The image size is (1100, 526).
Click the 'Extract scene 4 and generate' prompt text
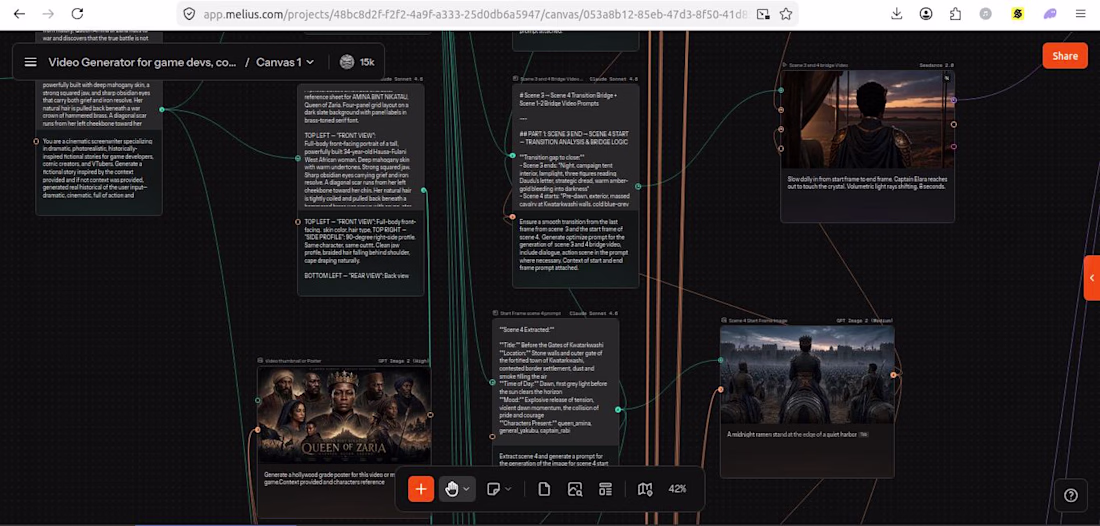pos(555,459)
